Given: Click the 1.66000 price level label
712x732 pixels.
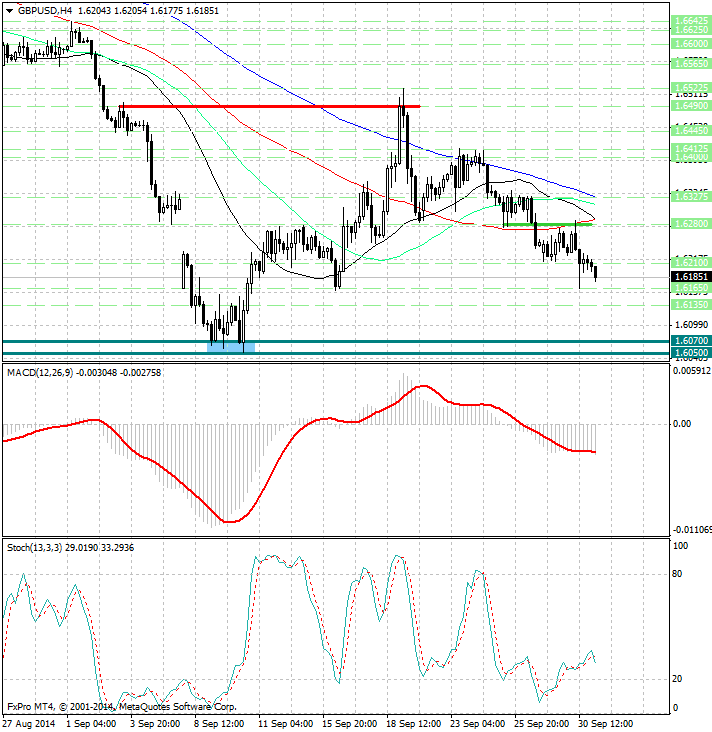Looking at the screenshot, I should (691, 43).
